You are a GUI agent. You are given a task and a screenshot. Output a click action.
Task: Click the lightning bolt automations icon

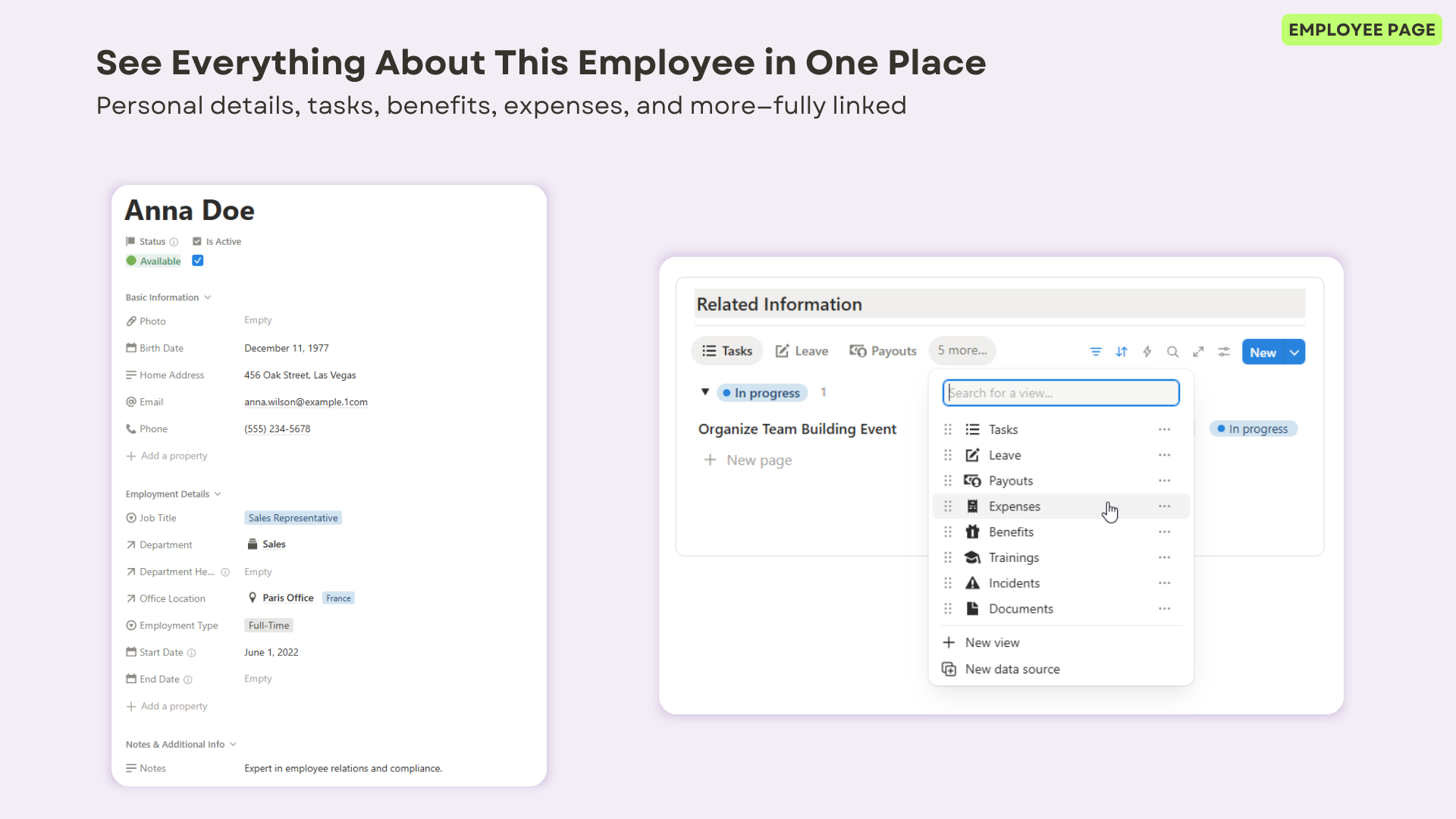[x=1147, y=352]
